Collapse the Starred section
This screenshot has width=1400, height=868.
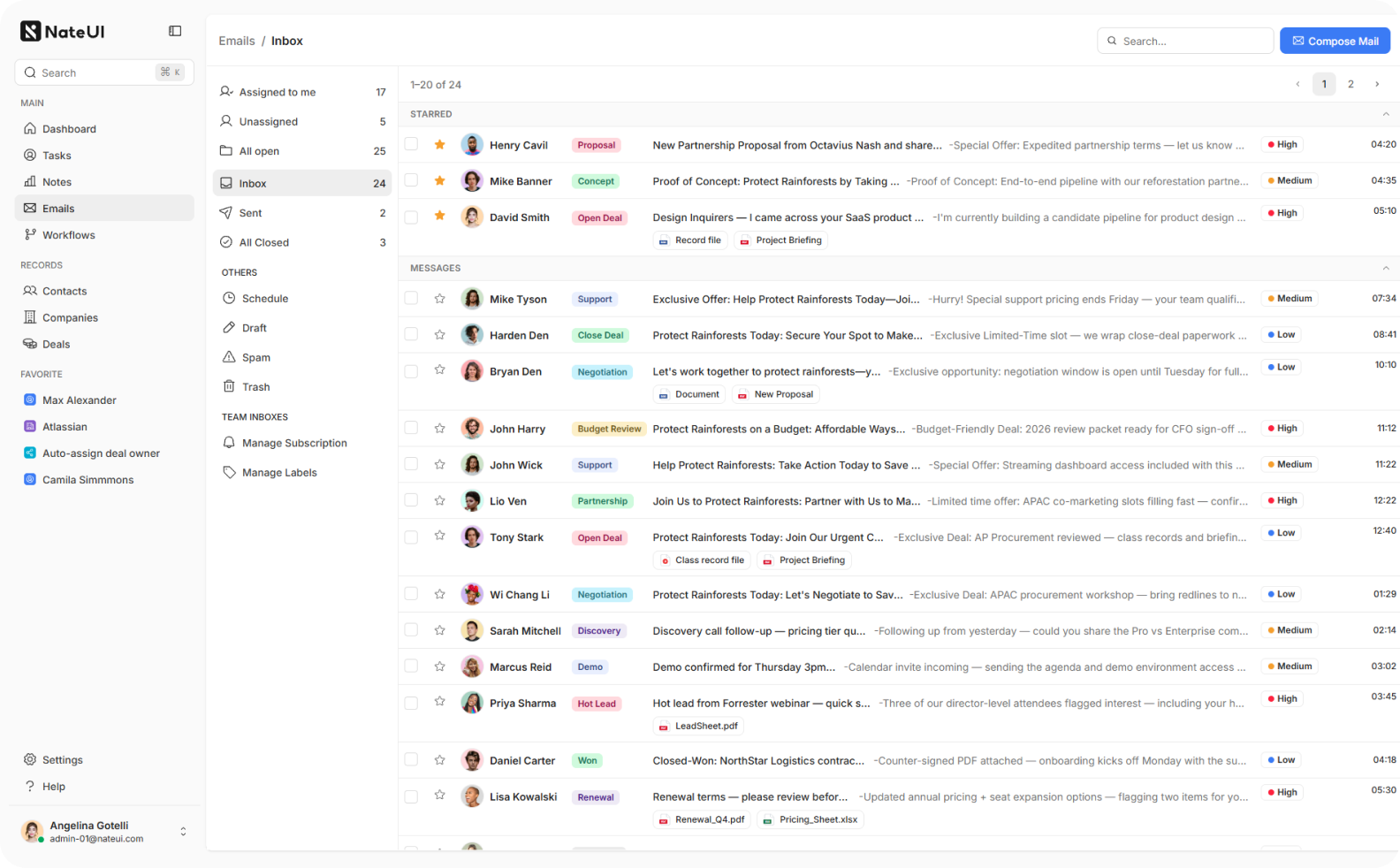[1385, 114]
